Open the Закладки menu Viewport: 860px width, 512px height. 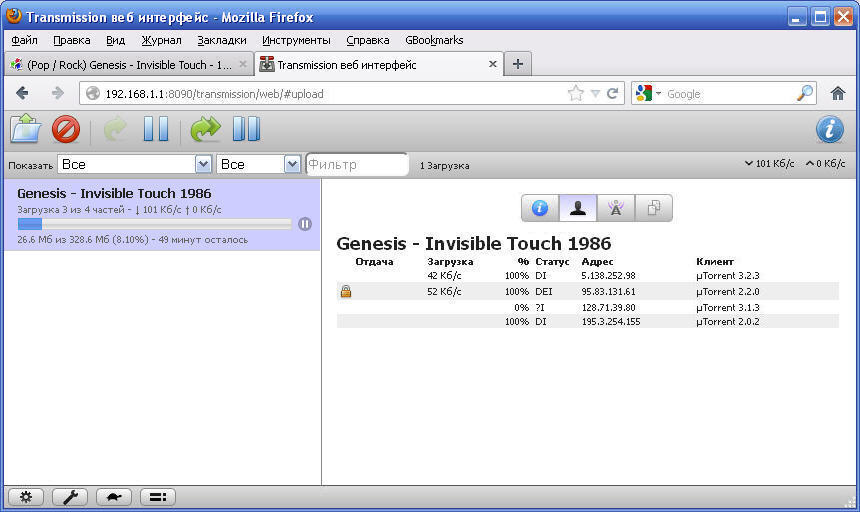point(222,40)
